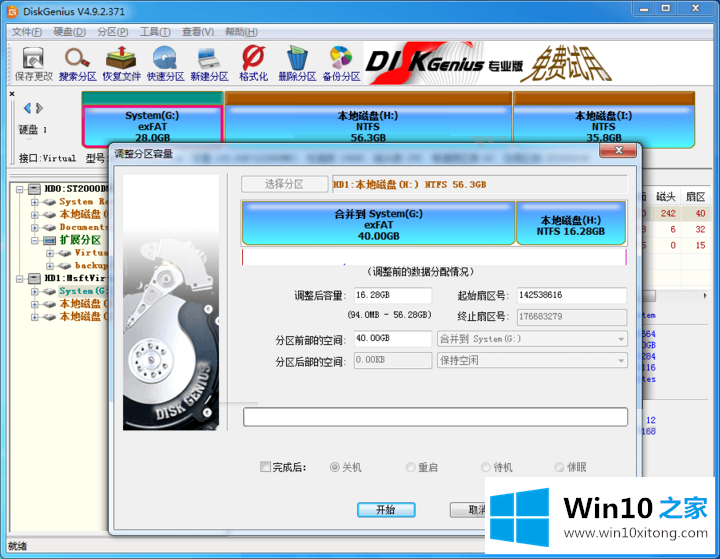The image size is (720, 559).
Task: Enable the 'When finished' (完成后) checkbox
Action: [x=265, y=467]
